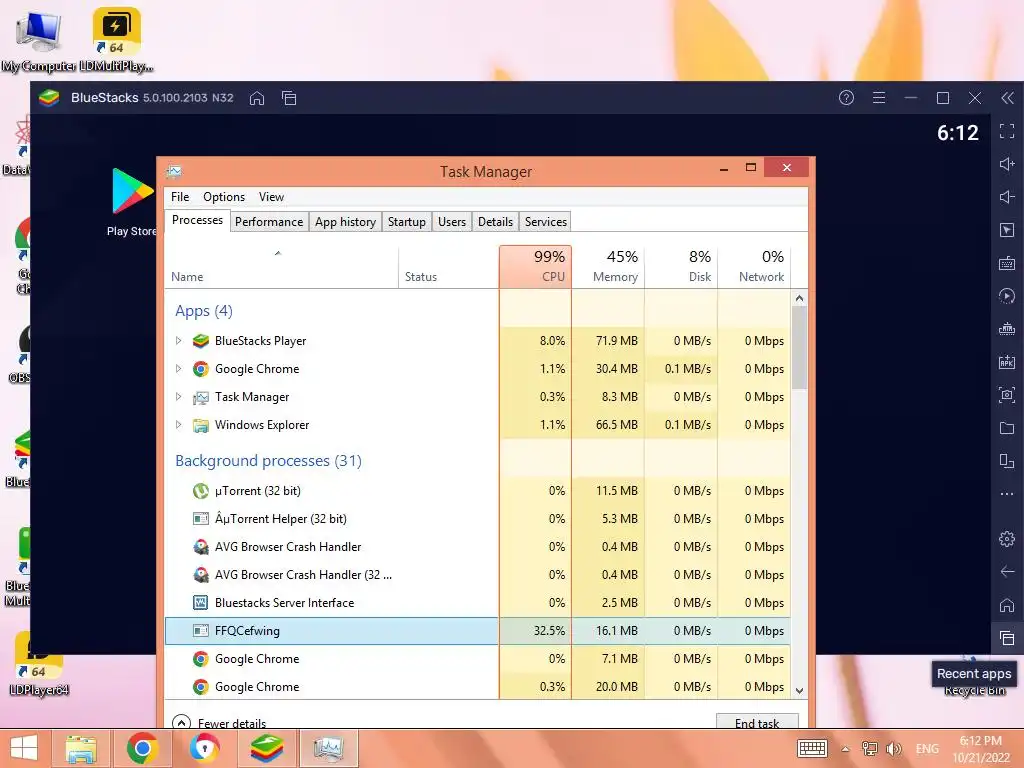Open the Play Store app icon
Viewport: 1024px width, 768px height.
(x=131, y=202)
